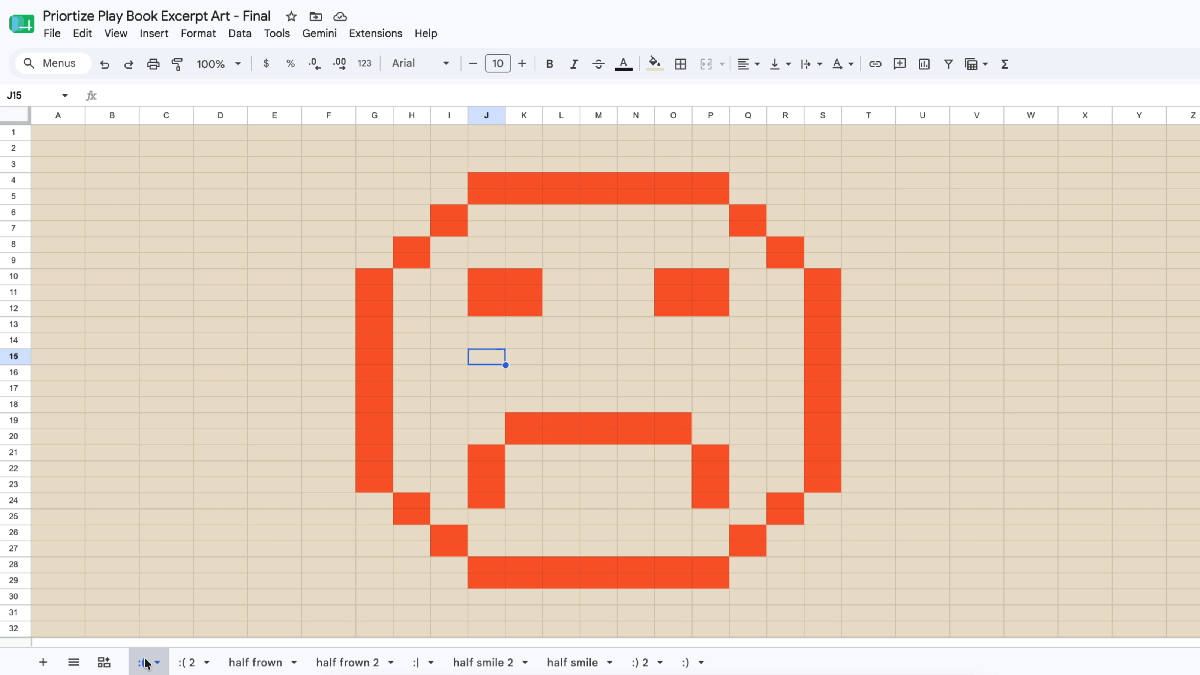
Task: Open the File menu
Action: pyautogui.click(x=52, y=33)
